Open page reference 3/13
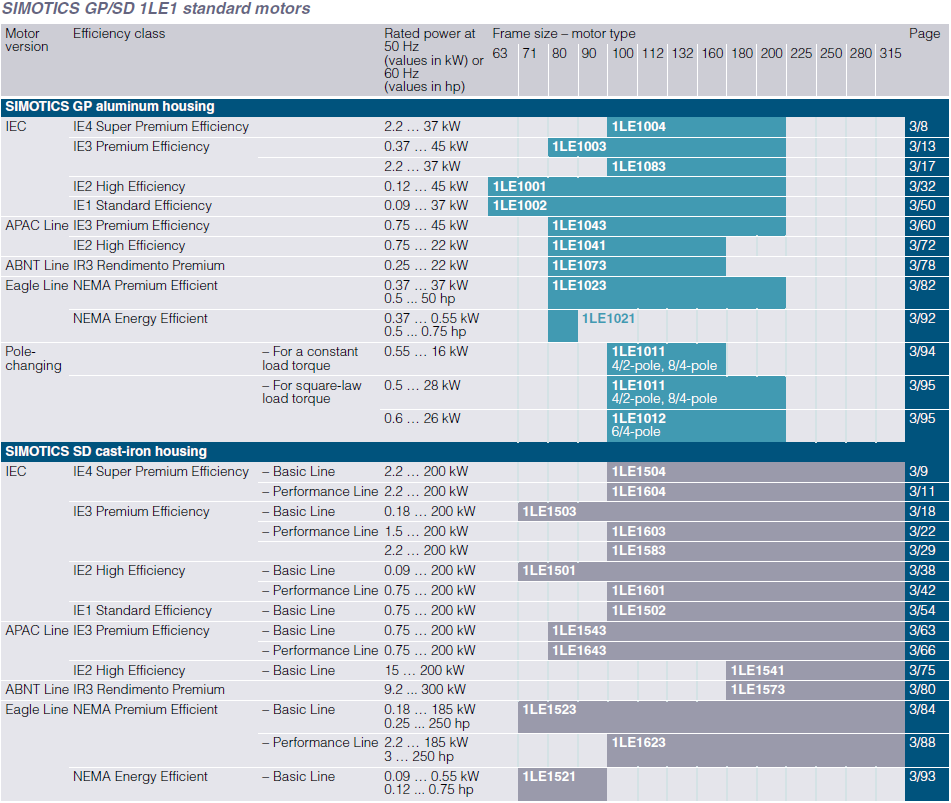The height and width of the screenshot is (803, 951). coord(922,147)
